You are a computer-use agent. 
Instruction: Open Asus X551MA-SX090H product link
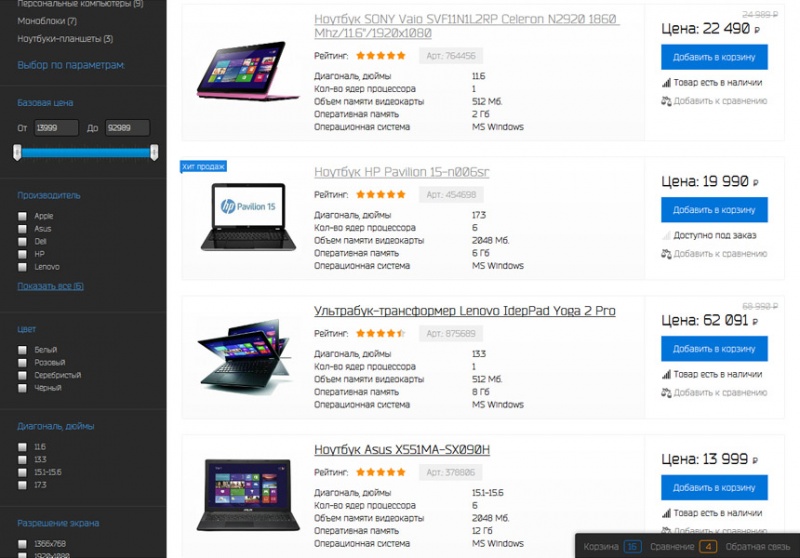point(402,449)
